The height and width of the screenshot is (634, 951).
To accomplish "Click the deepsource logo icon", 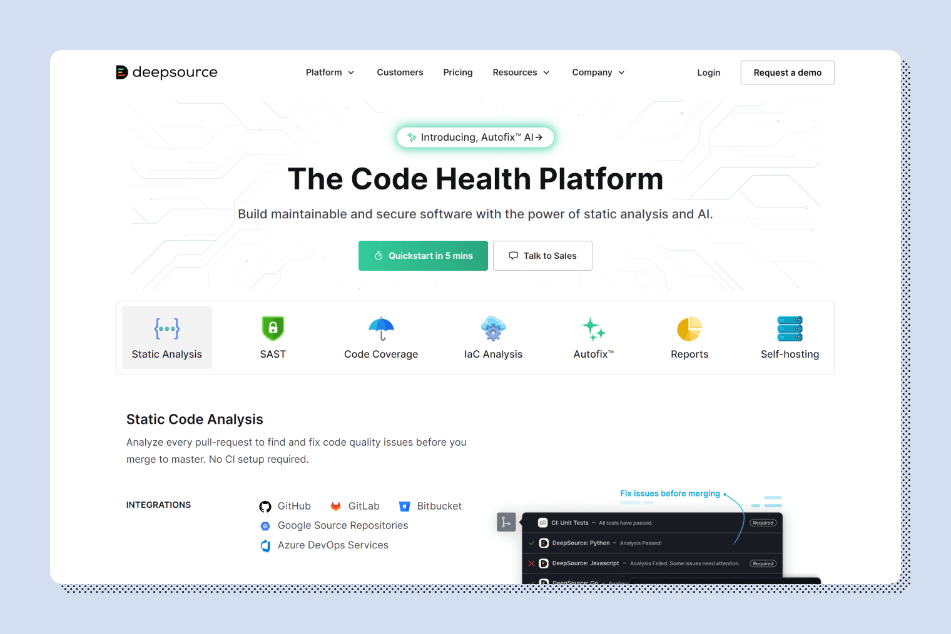I will point(121,73).
